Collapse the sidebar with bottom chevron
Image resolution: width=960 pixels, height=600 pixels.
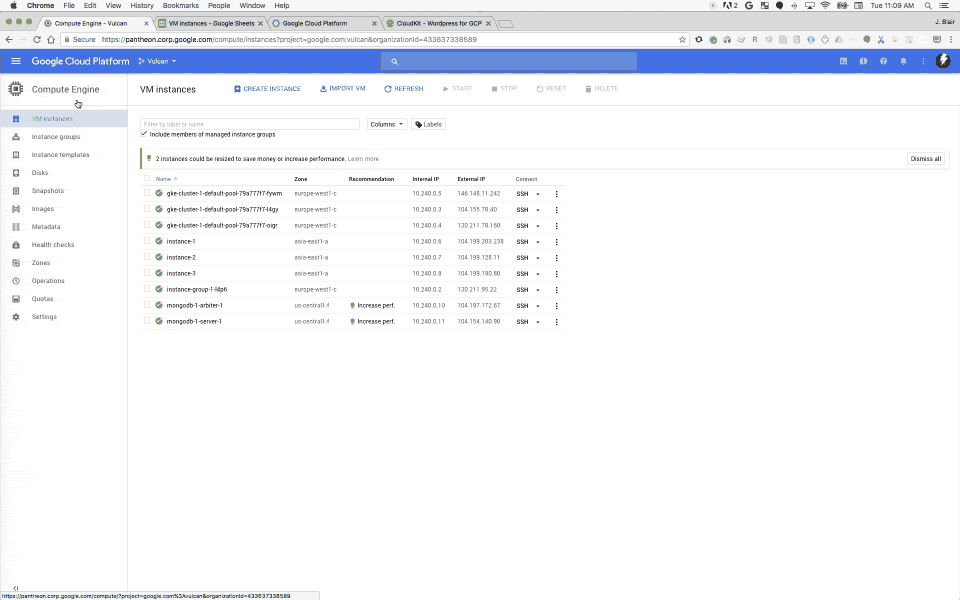coord(15,588)
